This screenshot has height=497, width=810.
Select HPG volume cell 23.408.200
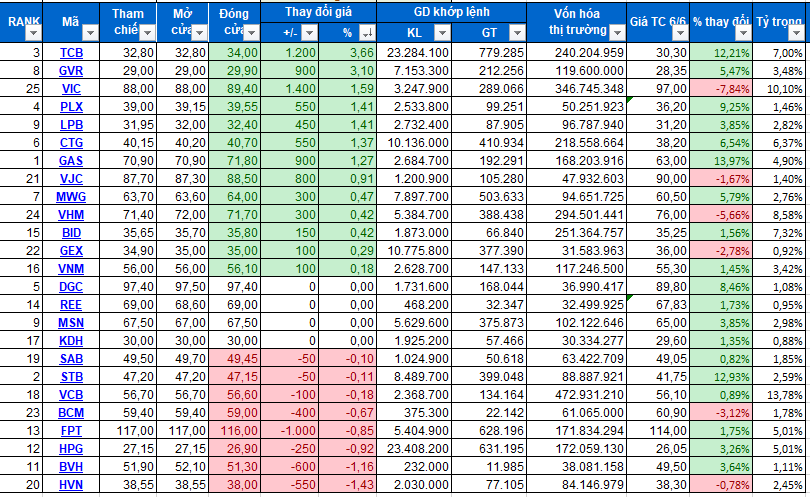coord(414,449)
